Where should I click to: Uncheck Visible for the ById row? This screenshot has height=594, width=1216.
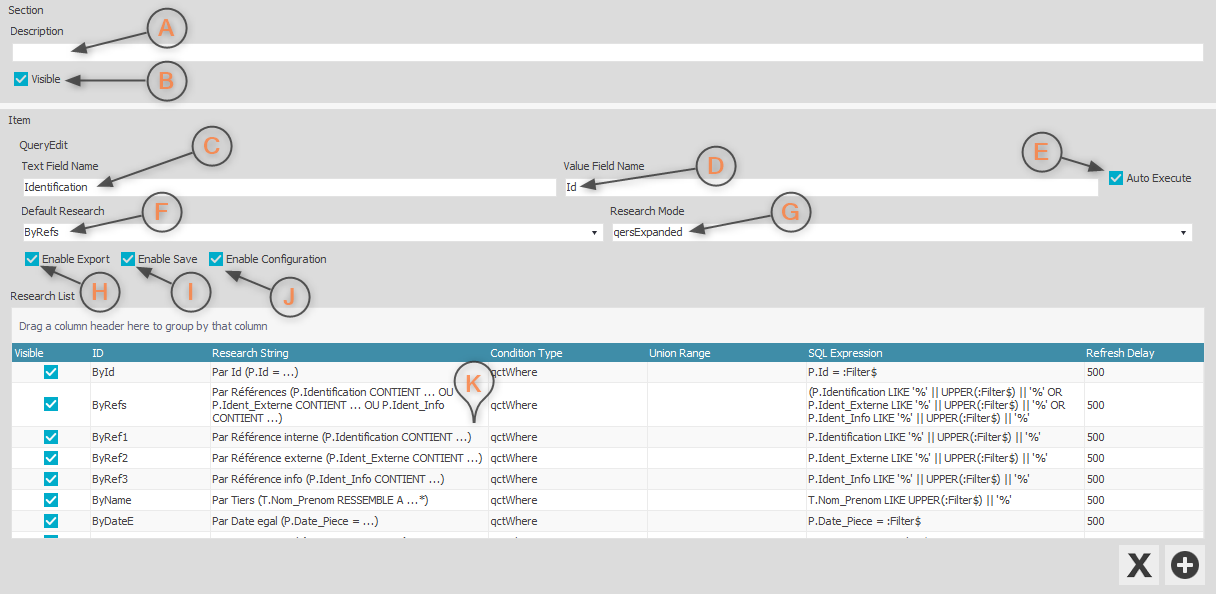(51, 372)
